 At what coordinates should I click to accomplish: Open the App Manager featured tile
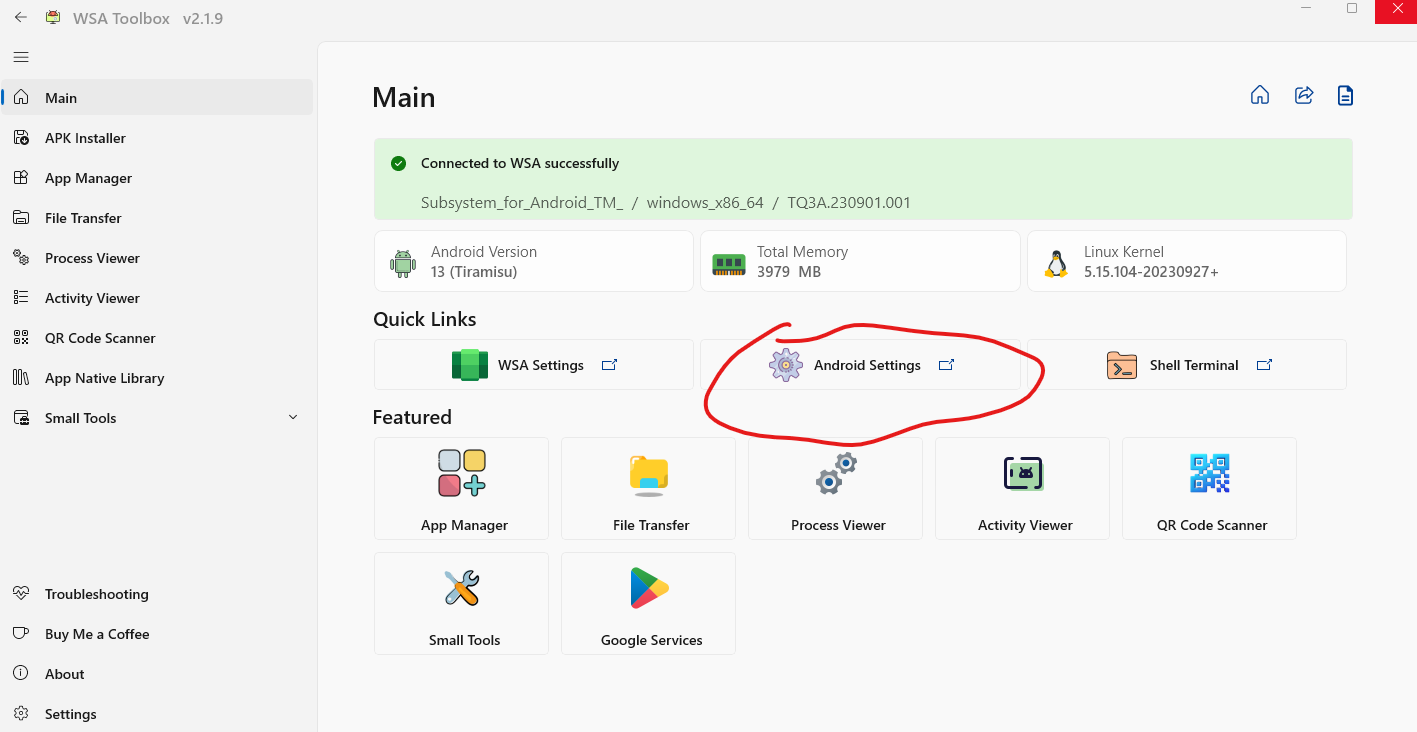[462, 489]
